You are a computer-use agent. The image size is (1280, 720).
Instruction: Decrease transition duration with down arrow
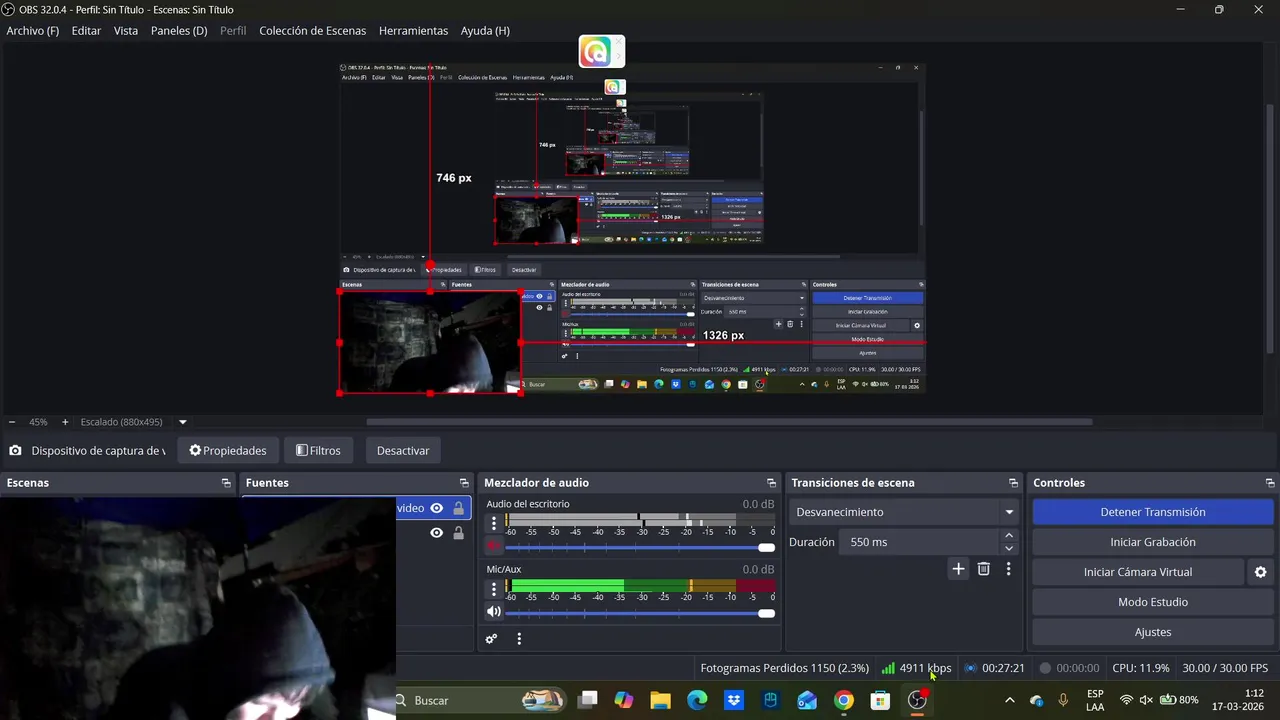[x=1008, y=548]
